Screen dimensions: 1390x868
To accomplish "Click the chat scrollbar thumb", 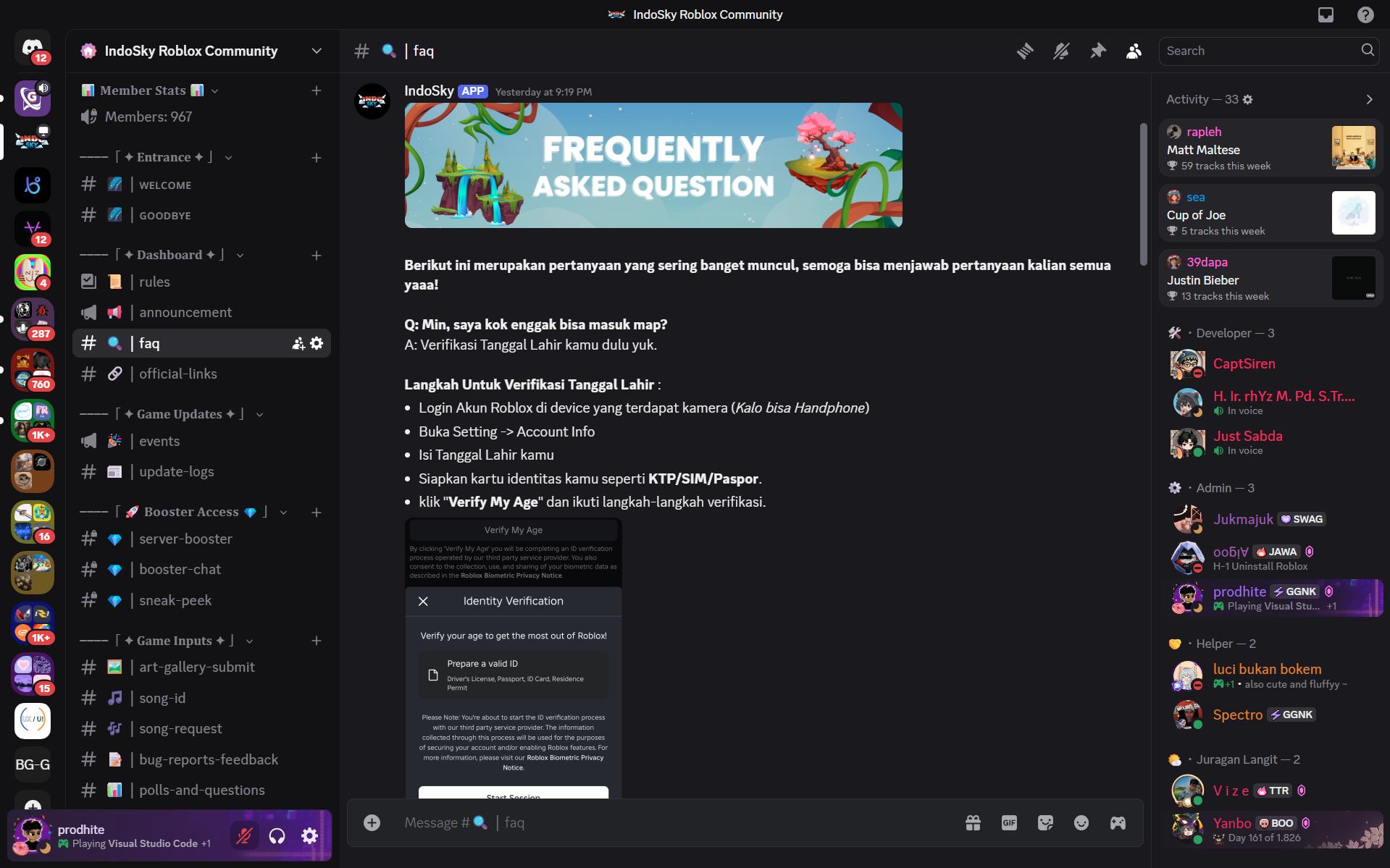I will (1143, 194).
